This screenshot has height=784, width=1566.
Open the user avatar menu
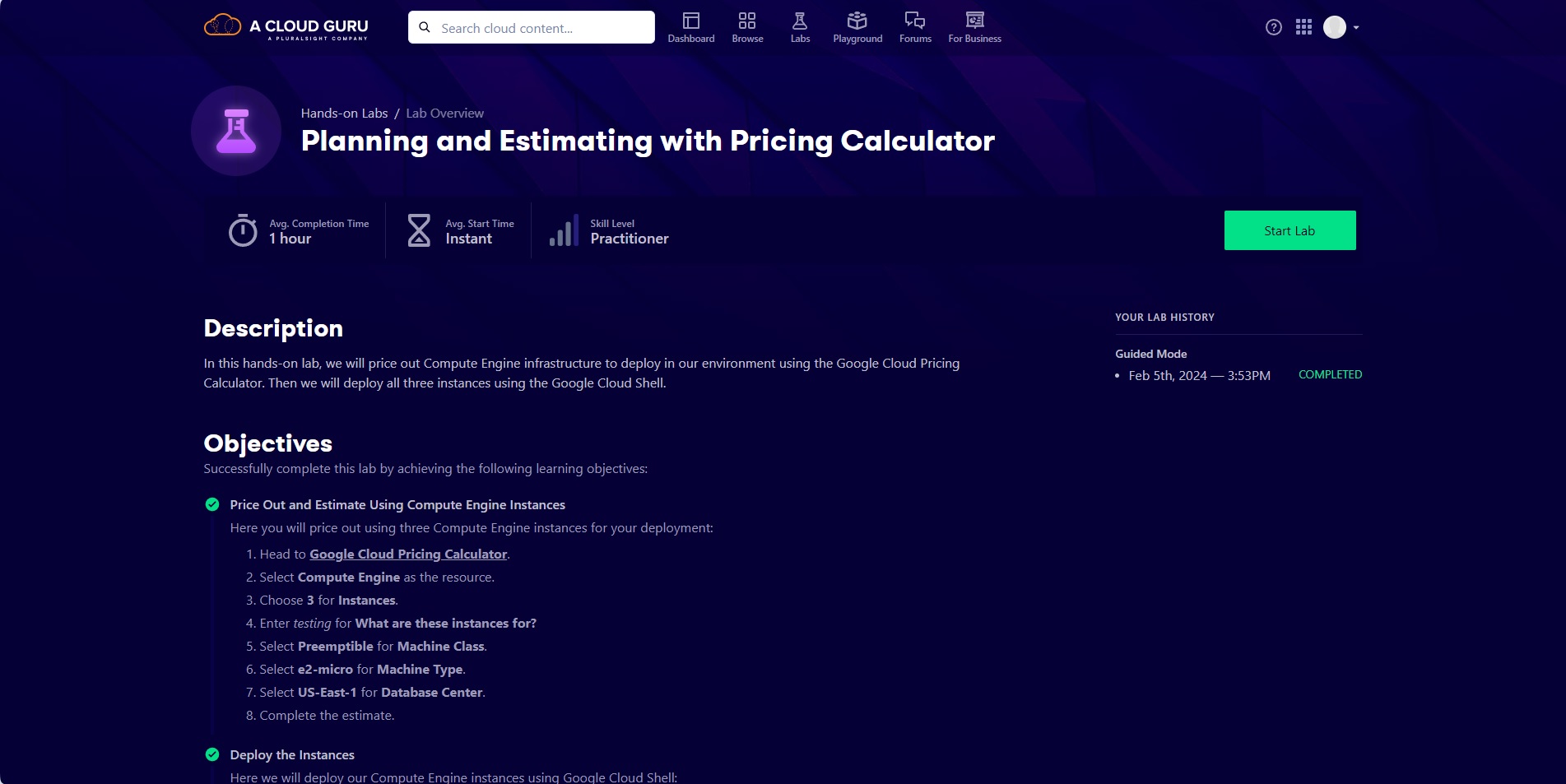coord(1334,27)
